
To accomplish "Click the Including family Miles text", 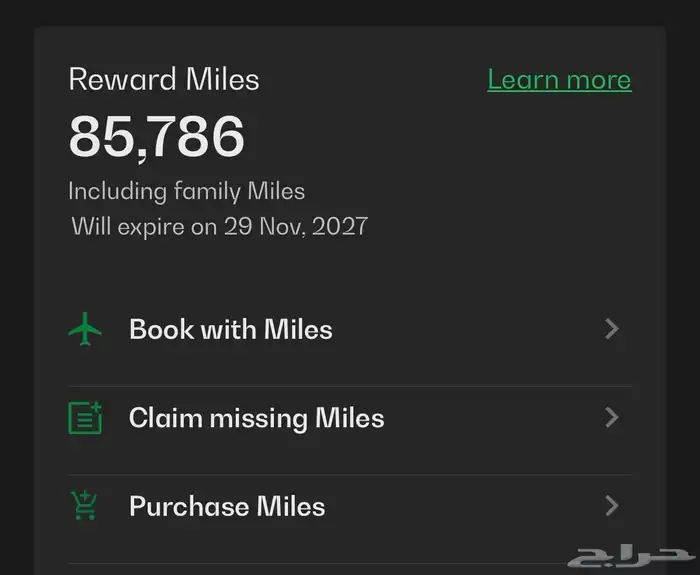I will coord(187,191).
